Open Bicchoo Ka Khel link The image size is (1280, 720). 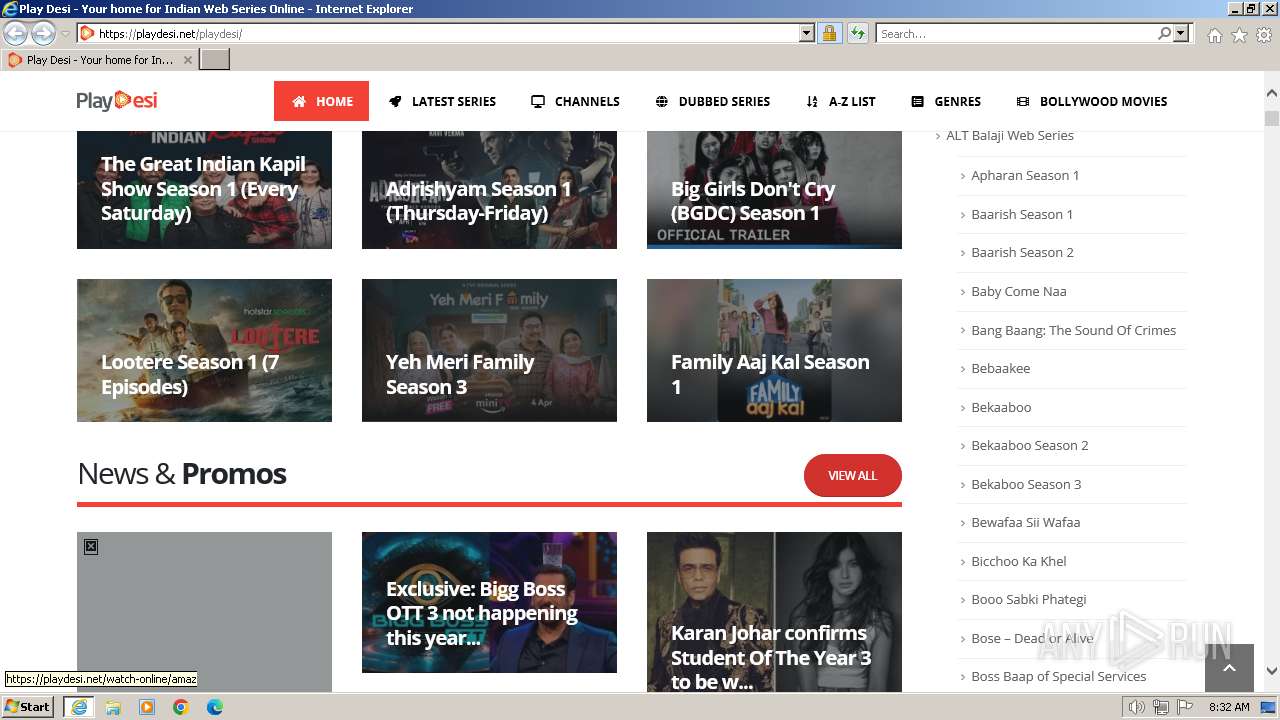(1019, 561)
